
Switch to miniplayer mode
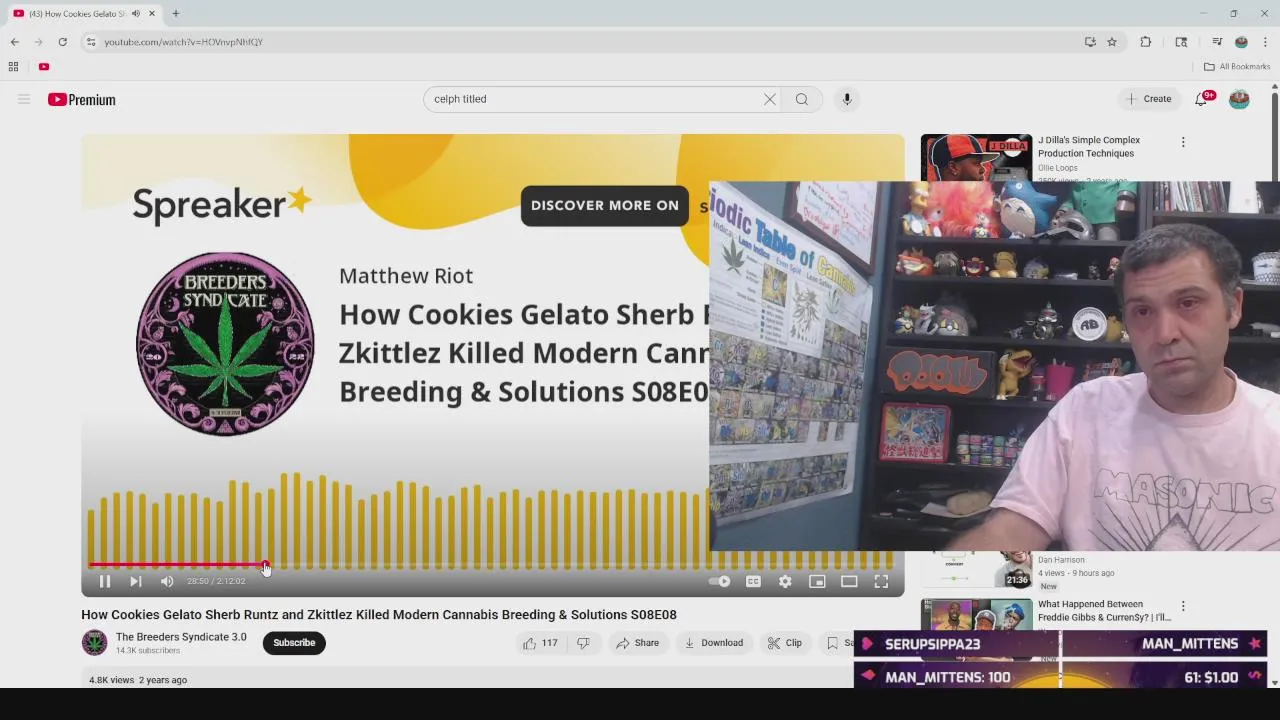tap(817, 581)
